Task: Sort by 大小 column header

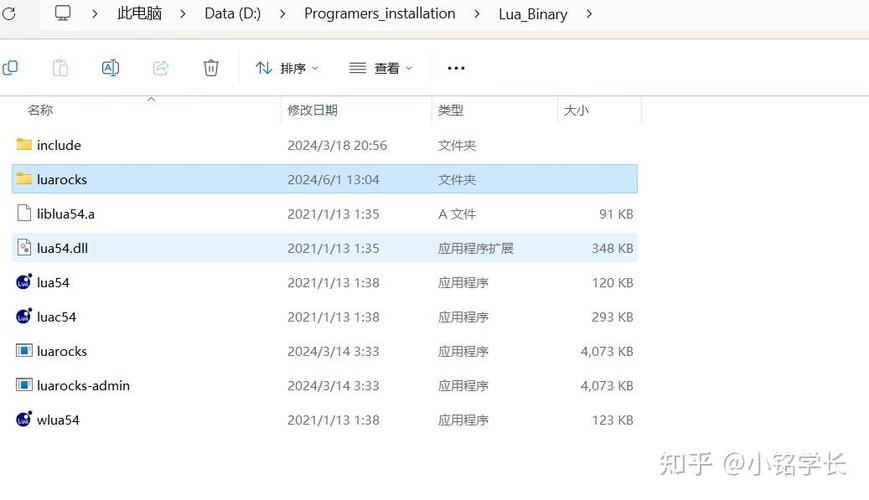Action: coord(576,110)
